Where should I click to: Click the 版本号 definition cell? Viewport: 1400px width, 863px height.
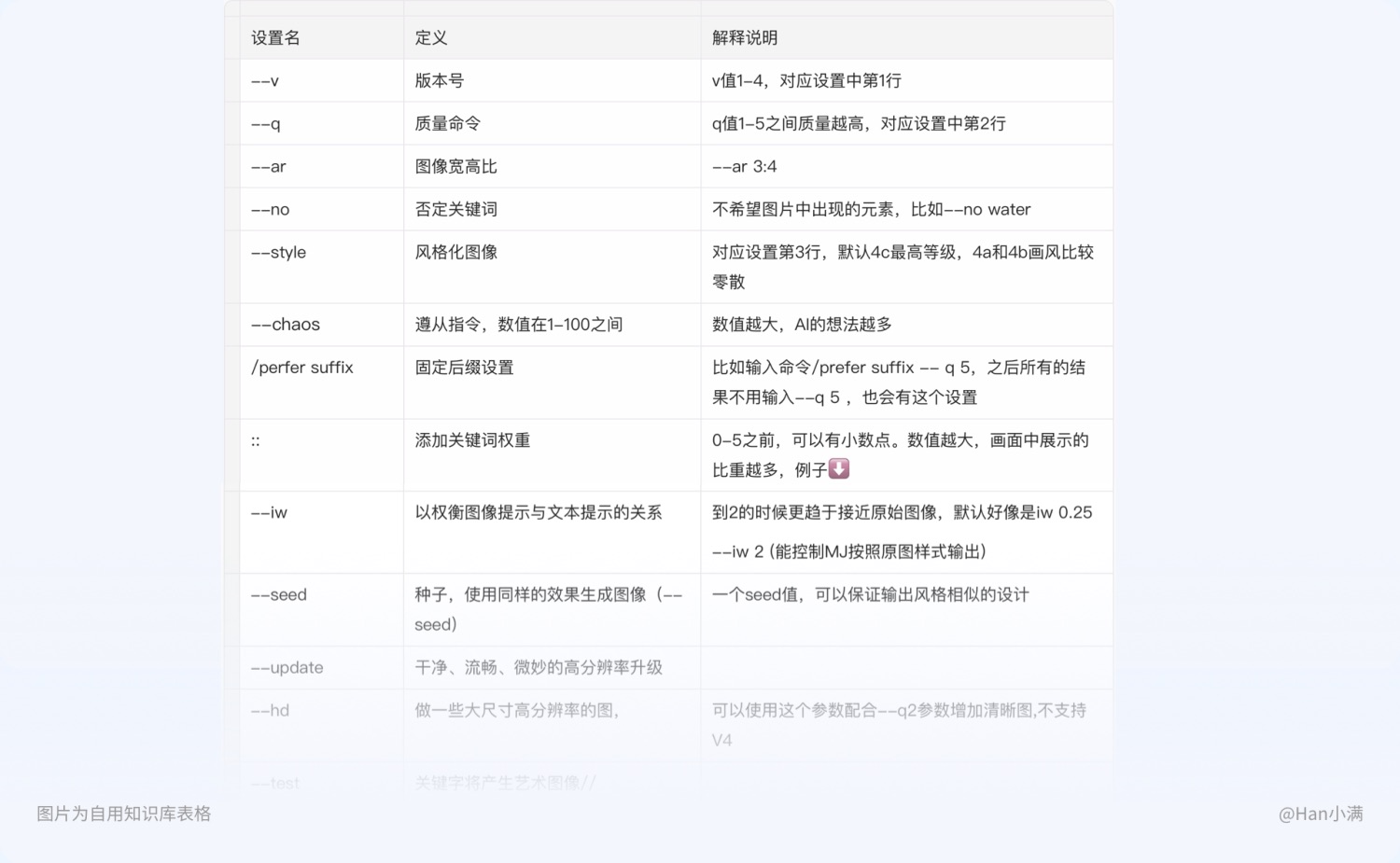553,81
